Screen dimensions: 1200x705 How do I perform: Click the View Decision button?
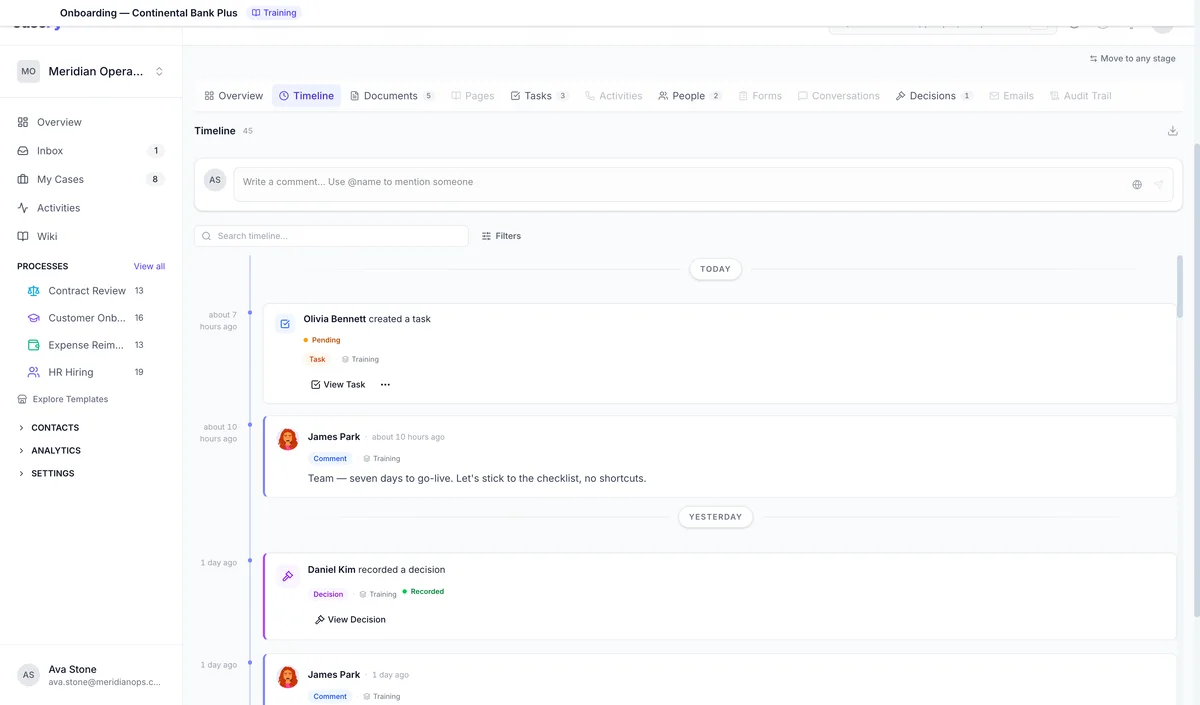pos(350,620)
